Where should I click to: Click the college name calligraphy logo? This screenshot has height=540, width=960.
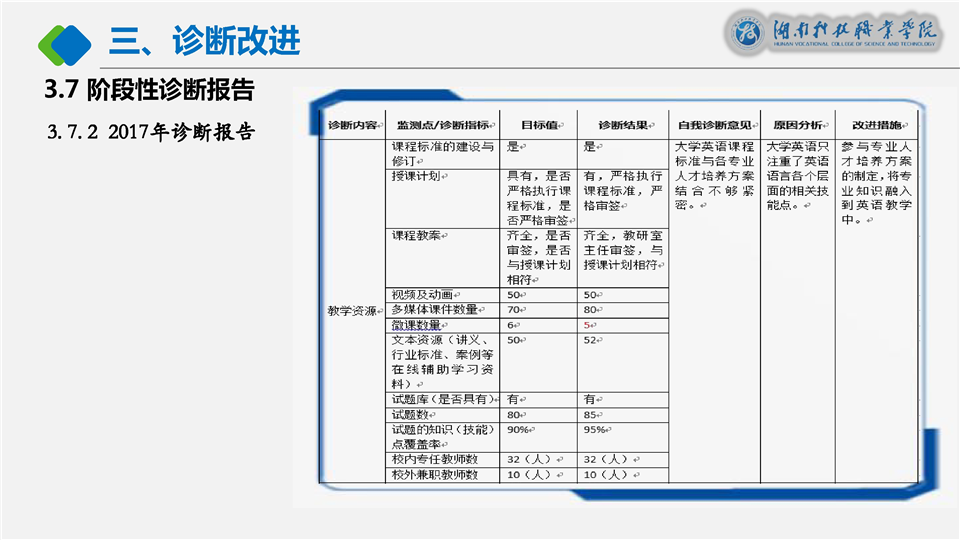click(x=853, y=32)
